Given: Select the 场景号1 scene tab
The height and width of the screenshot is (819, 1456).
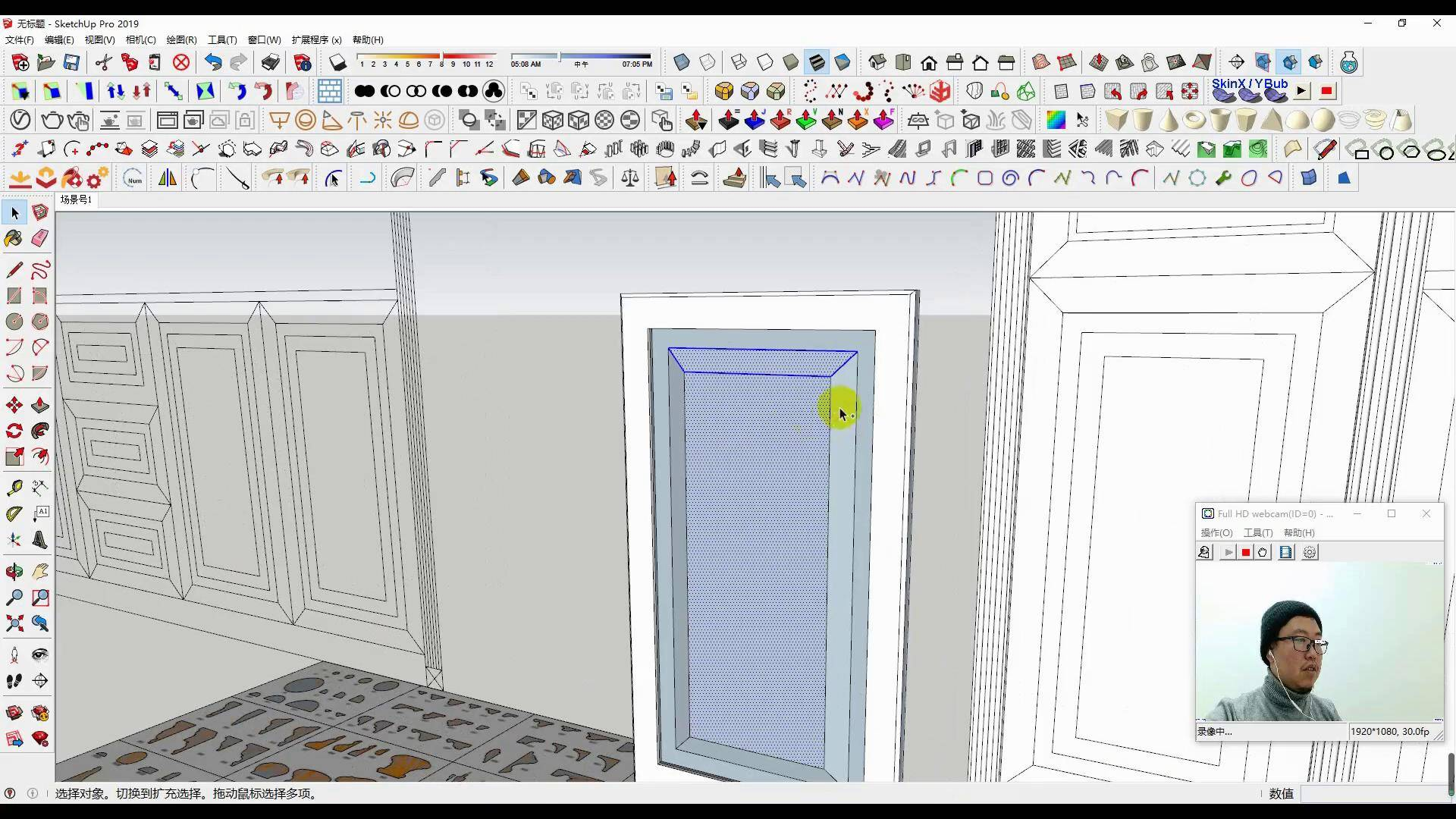Looking at the screenshot, I should pos(76,199).
